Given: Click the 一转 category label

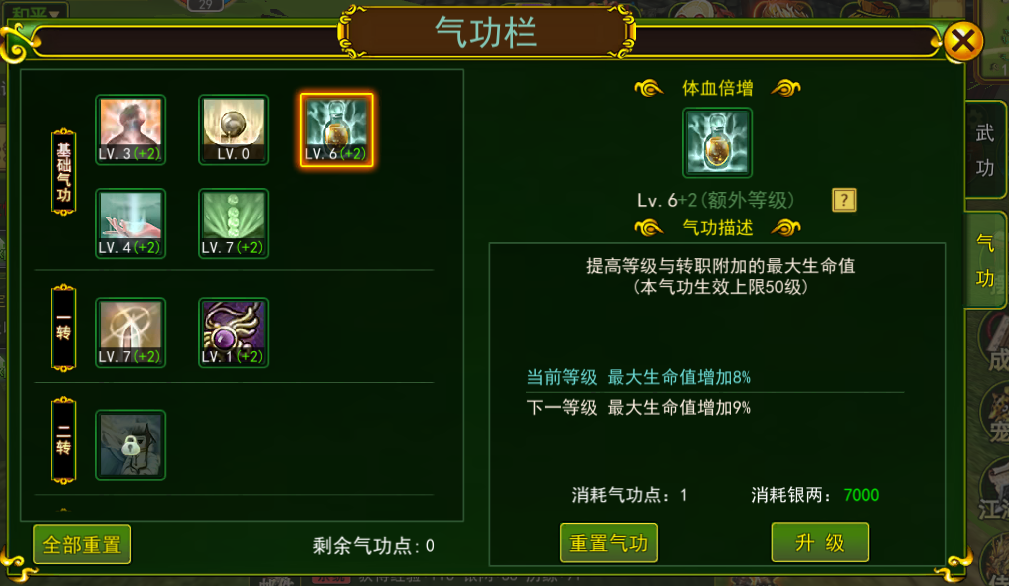Looking at the screenshot, I should 64,328.
